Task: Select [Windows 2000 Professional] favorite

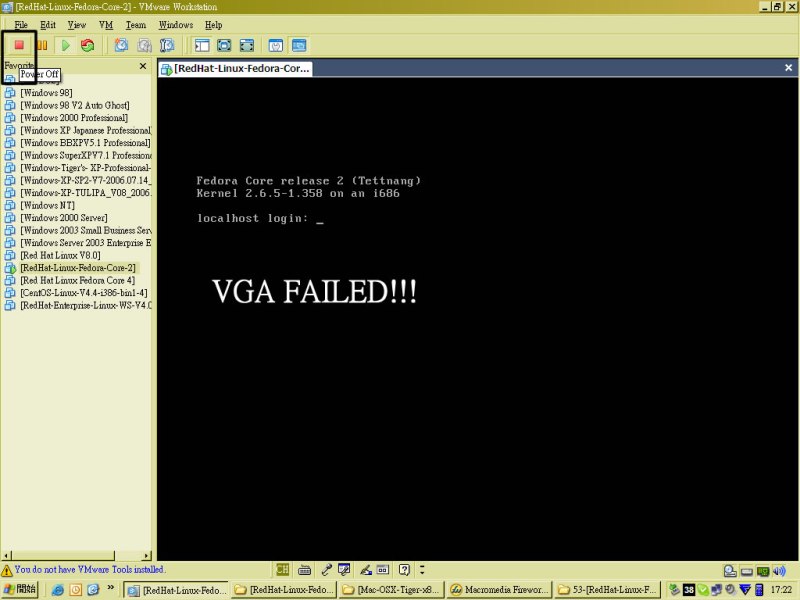Action: coord(74,118)
